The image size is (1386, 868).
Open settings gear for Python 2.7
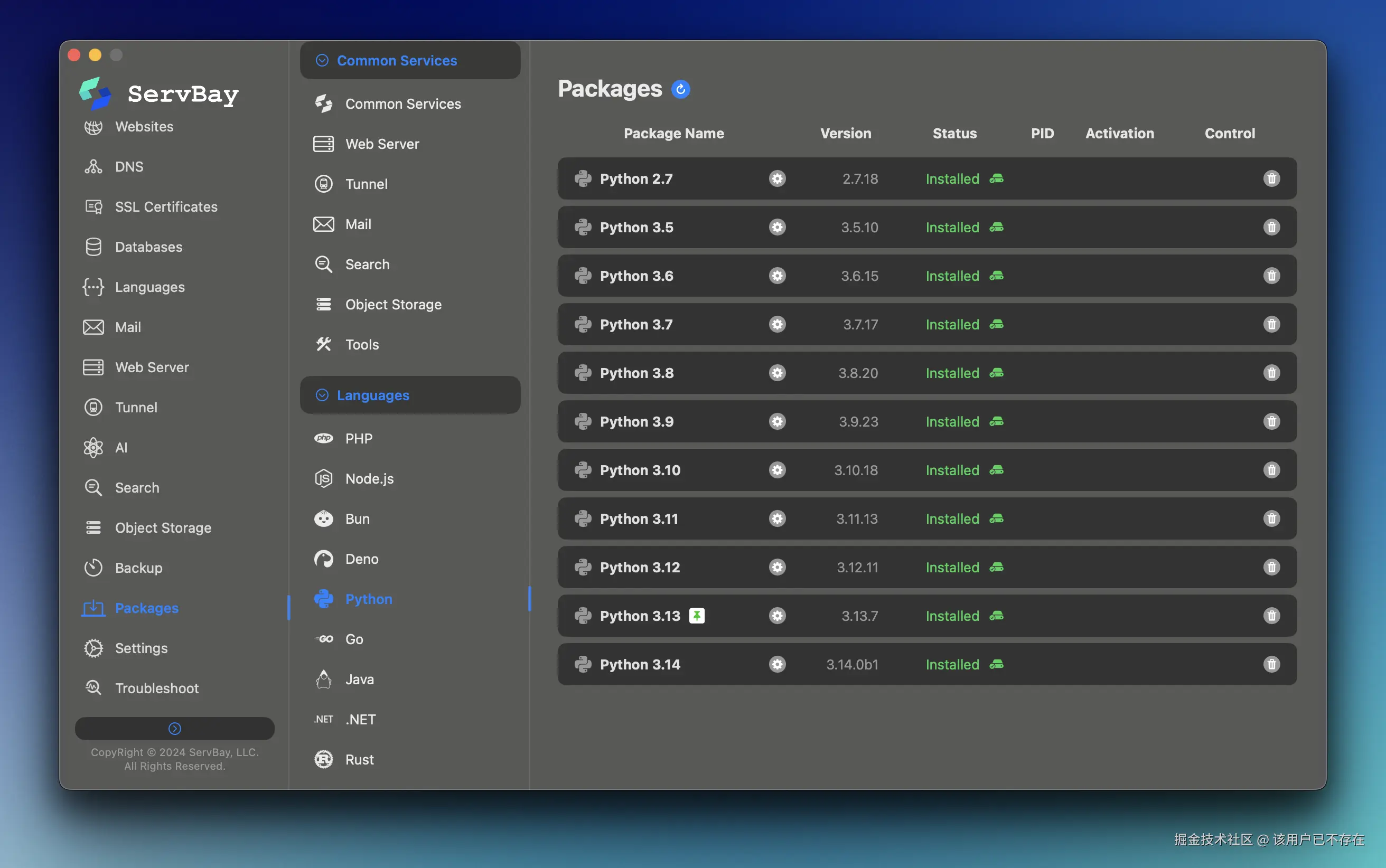tap(777, 178)
